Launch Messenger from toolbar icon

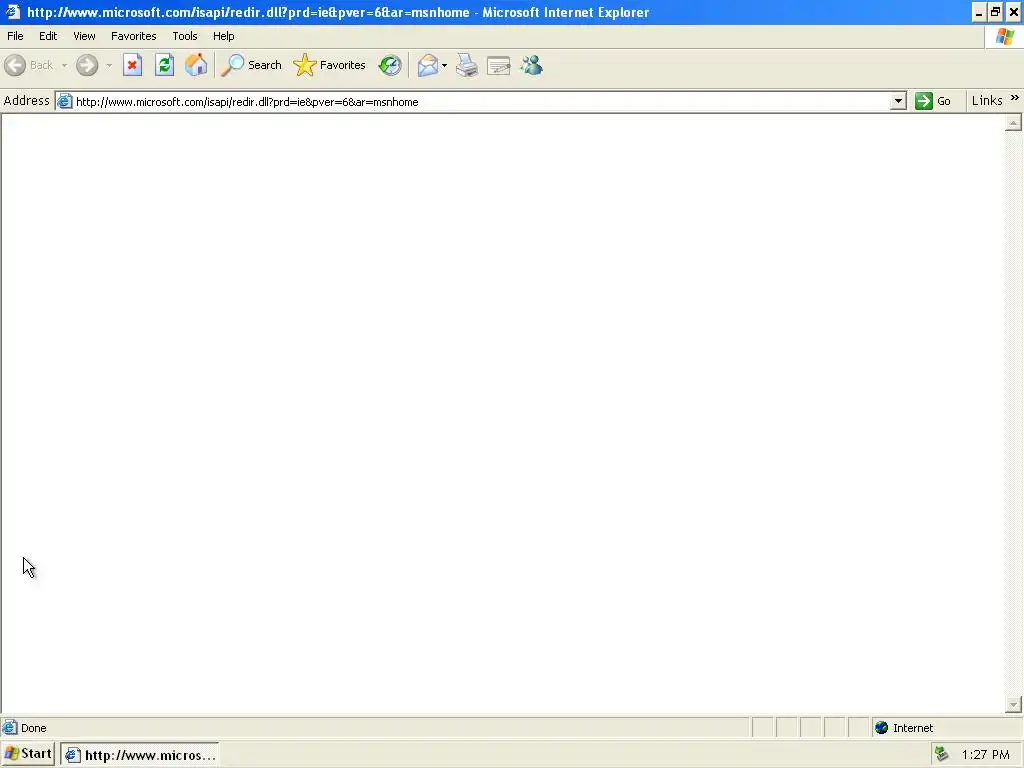pos(532,65)
